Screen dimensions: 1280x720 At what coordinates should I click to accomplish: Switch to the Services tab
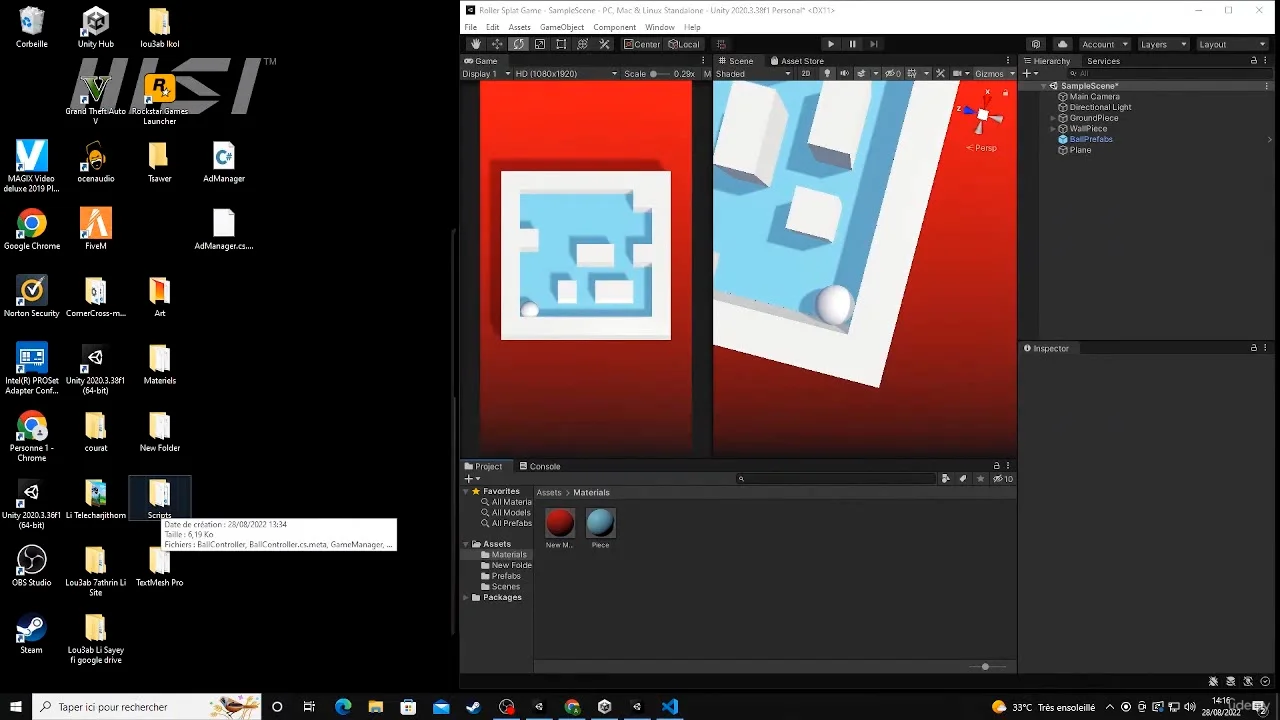click(x=1103, y=61)
